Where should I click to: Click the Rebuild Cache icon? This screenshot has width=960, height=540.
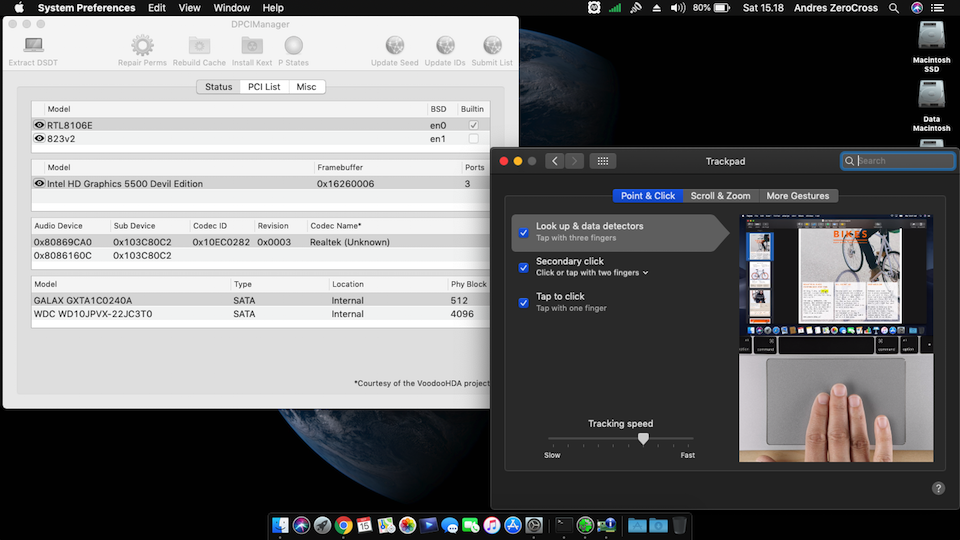click(x=199, y=46)
